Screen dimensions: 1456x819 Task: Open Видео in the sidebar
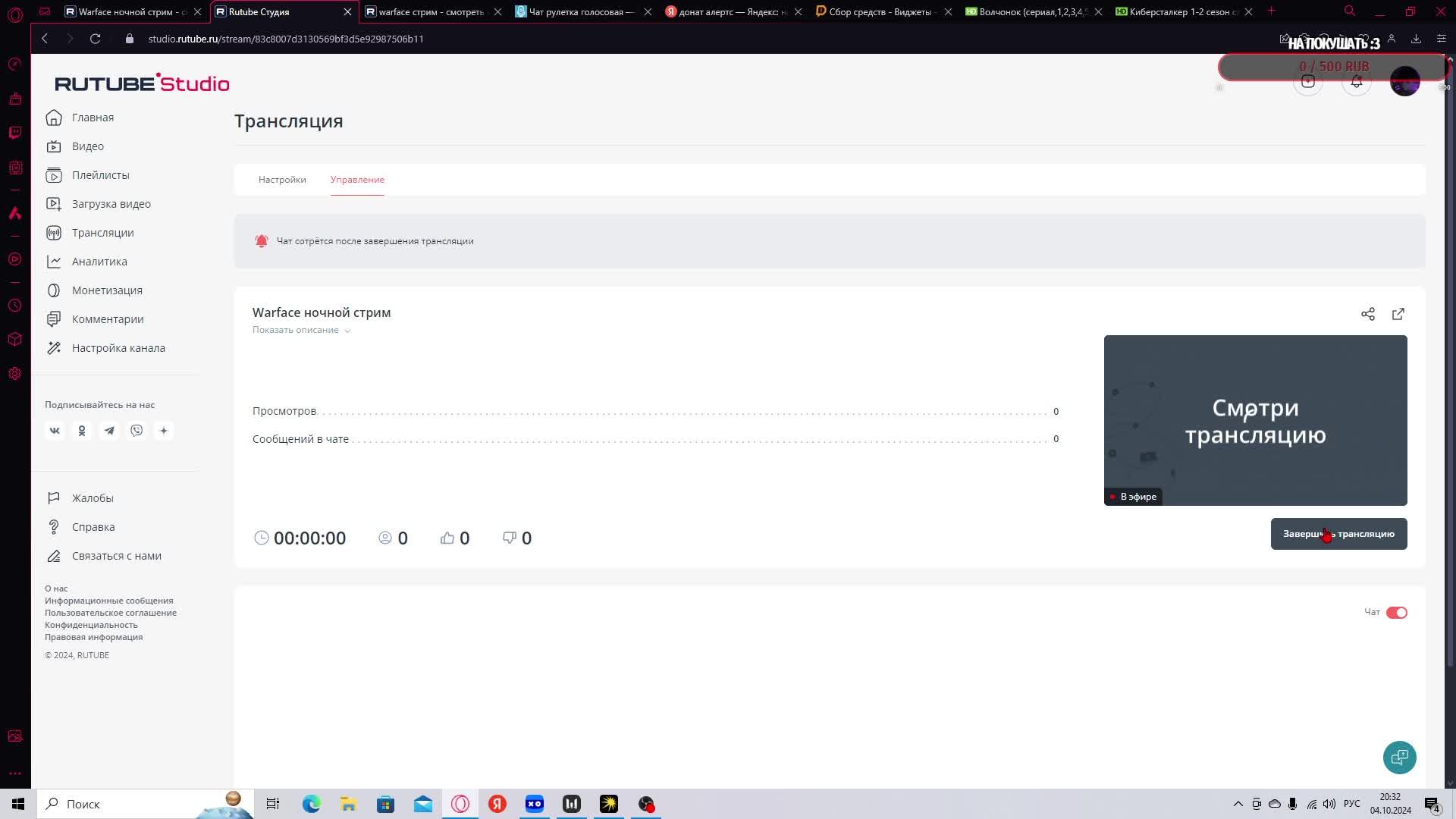pyautogui.click(x=74, y=146)
